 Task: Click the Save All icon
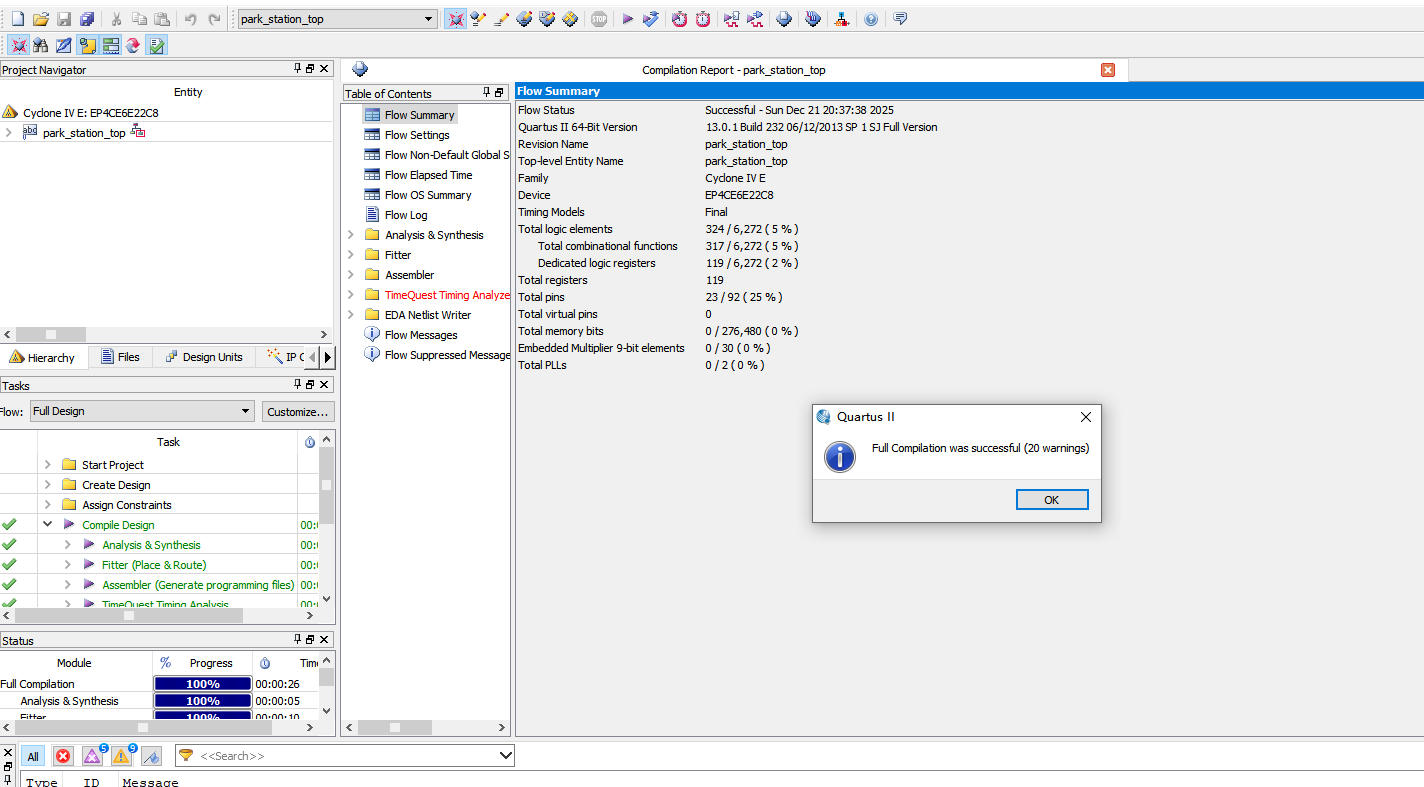point(87,19)
